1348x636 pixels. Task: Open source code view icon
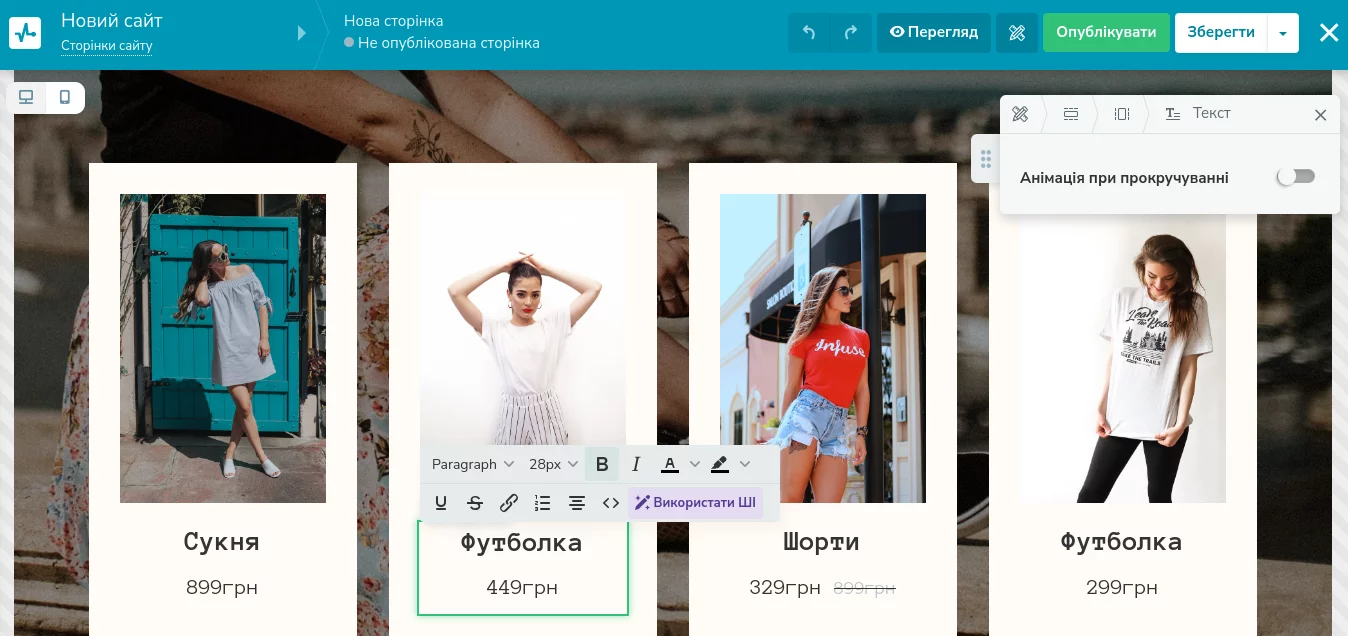pos(611,503)
